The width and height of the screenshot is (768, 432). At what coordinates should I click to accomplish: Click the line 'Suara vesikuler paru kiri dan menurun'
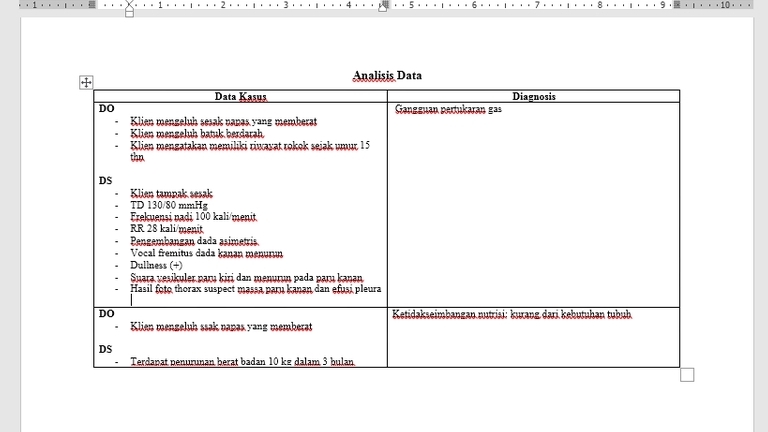click(246, 278)
